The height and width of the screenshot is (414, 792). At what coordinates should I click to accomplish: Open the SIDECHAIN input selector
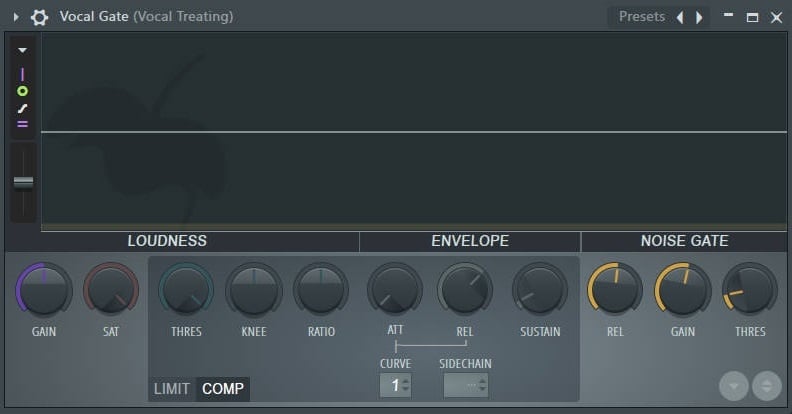(x=466, y=386)
